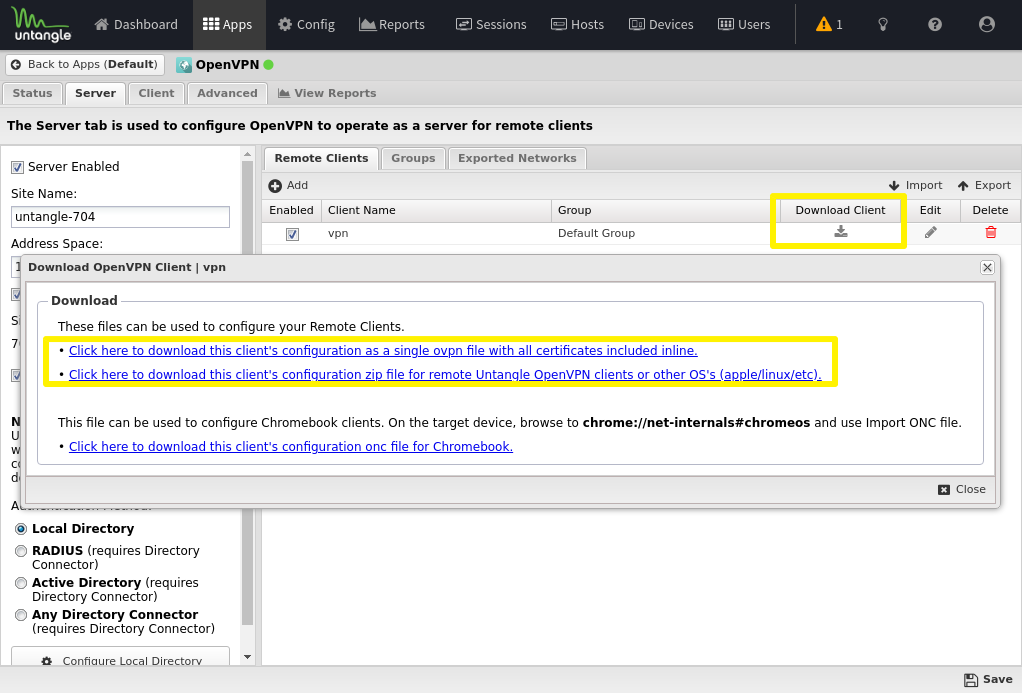Image resolution: width=1022 pixels, height=693 pixels.
Task: Click the Import button
Action: pos(916,186)
